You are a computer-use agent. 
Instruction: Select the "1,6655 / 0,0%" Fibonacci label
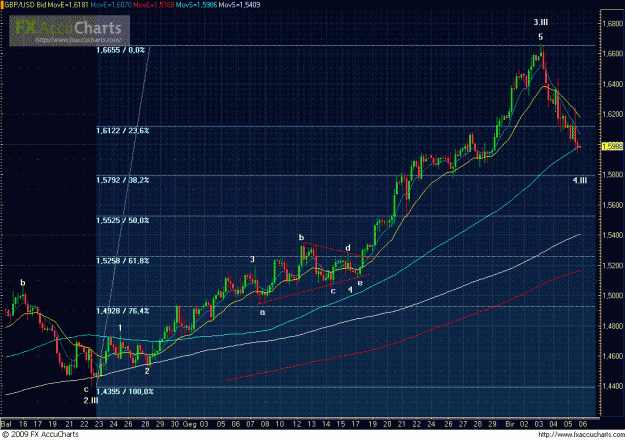click(x=120, y=50)
